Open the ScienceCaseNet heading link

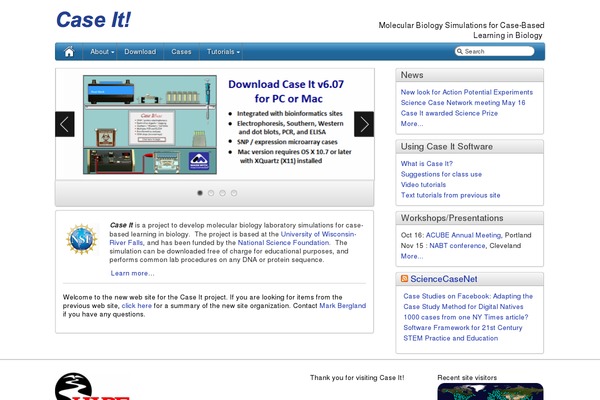pyautogui.click(x=444, y=279)
